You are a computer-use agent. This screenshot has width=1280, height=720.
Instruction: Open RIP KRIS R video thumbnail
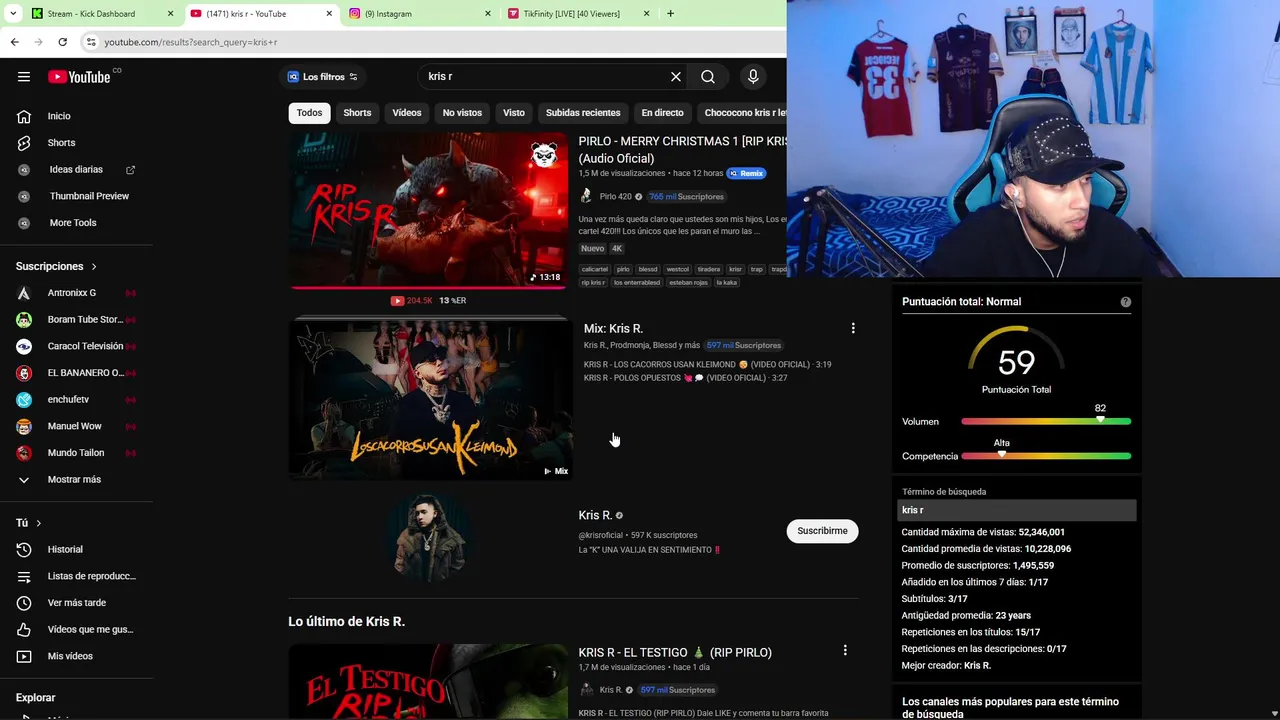coord(429,210)
